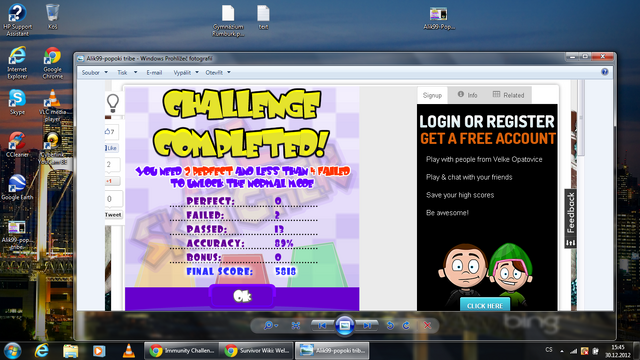Viewport: 640px width, 360px height.
Task: Open the zoom magnifier control
Action: (x=270, y=326)
